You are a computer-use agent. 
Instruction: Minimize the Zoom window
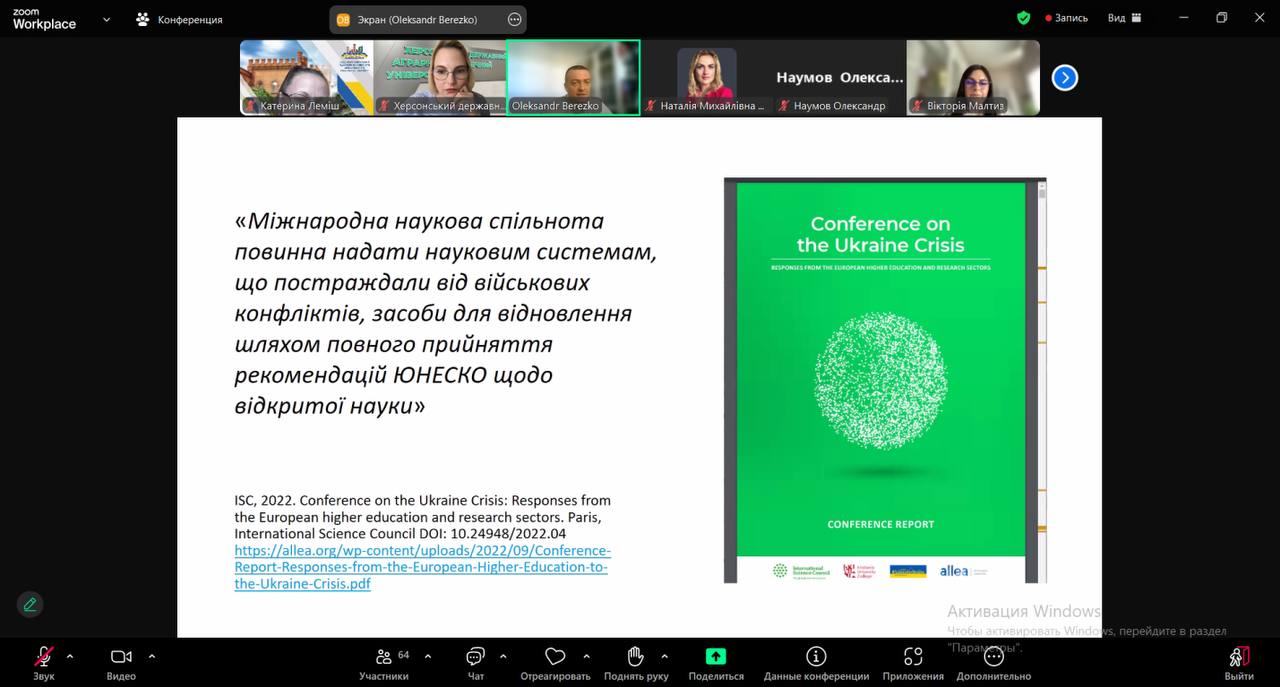click(x=1184, y=18)
